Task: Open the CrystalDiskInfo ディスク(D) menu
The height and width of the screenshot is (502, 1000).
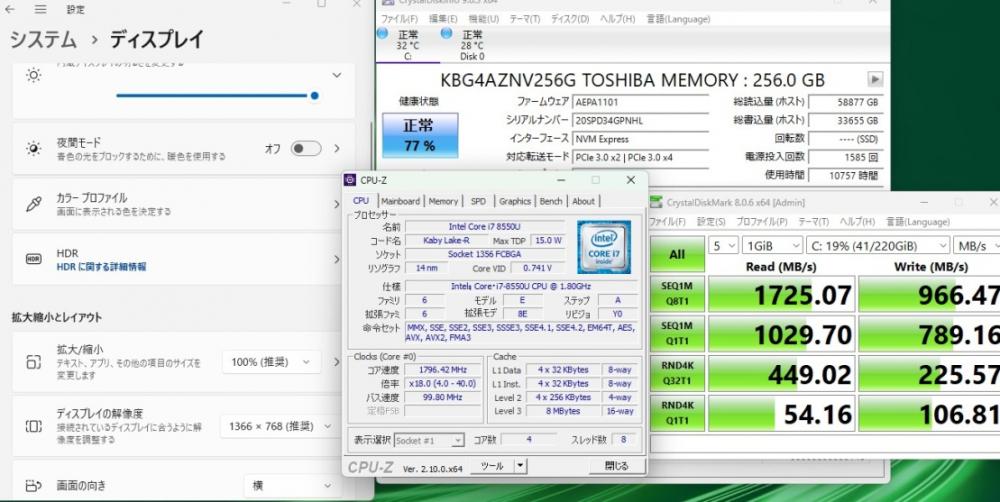Action: click(x=570, y=19)
